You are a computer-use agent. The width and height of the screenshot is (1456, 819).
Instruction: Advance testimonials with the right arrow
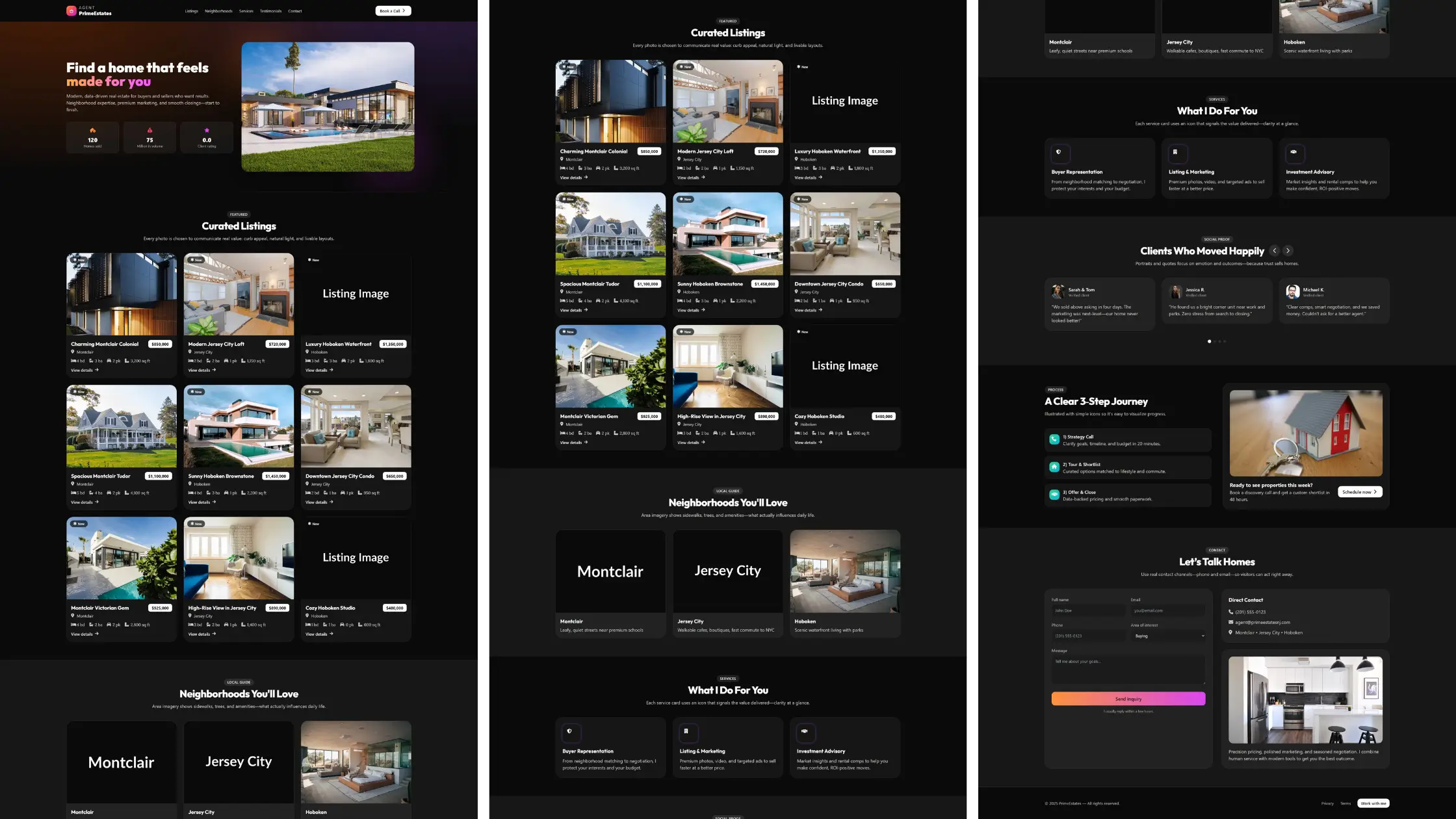1288,251
